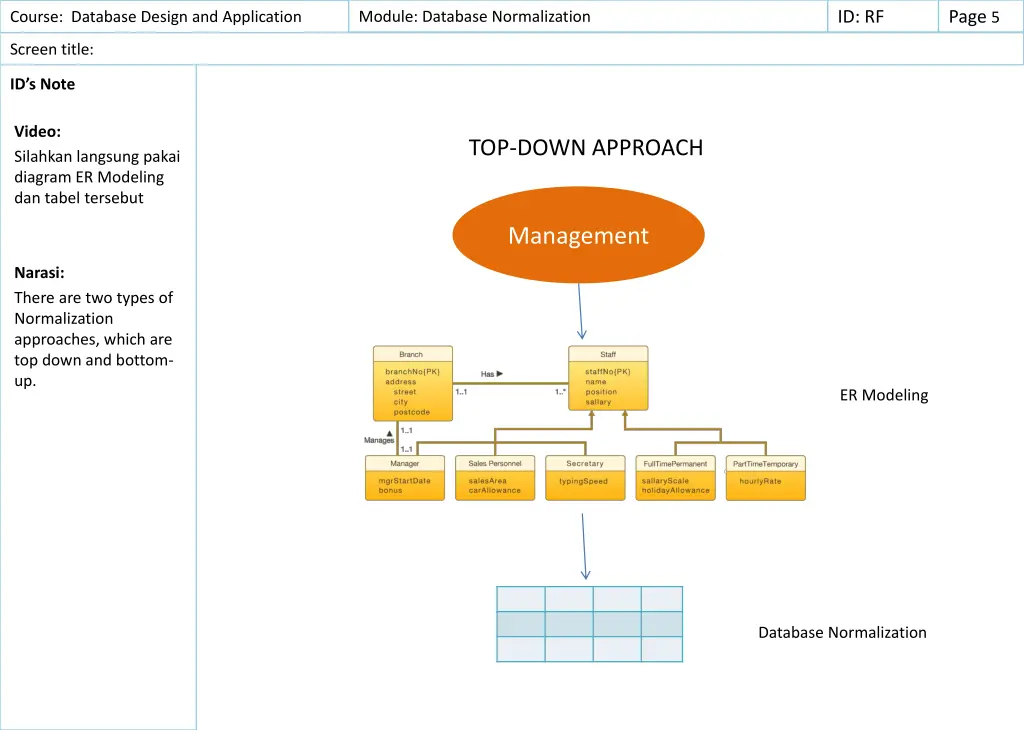Click the carAllowance attribute
The height and width of the screenshot is (730, 1024).
point(494,490)
